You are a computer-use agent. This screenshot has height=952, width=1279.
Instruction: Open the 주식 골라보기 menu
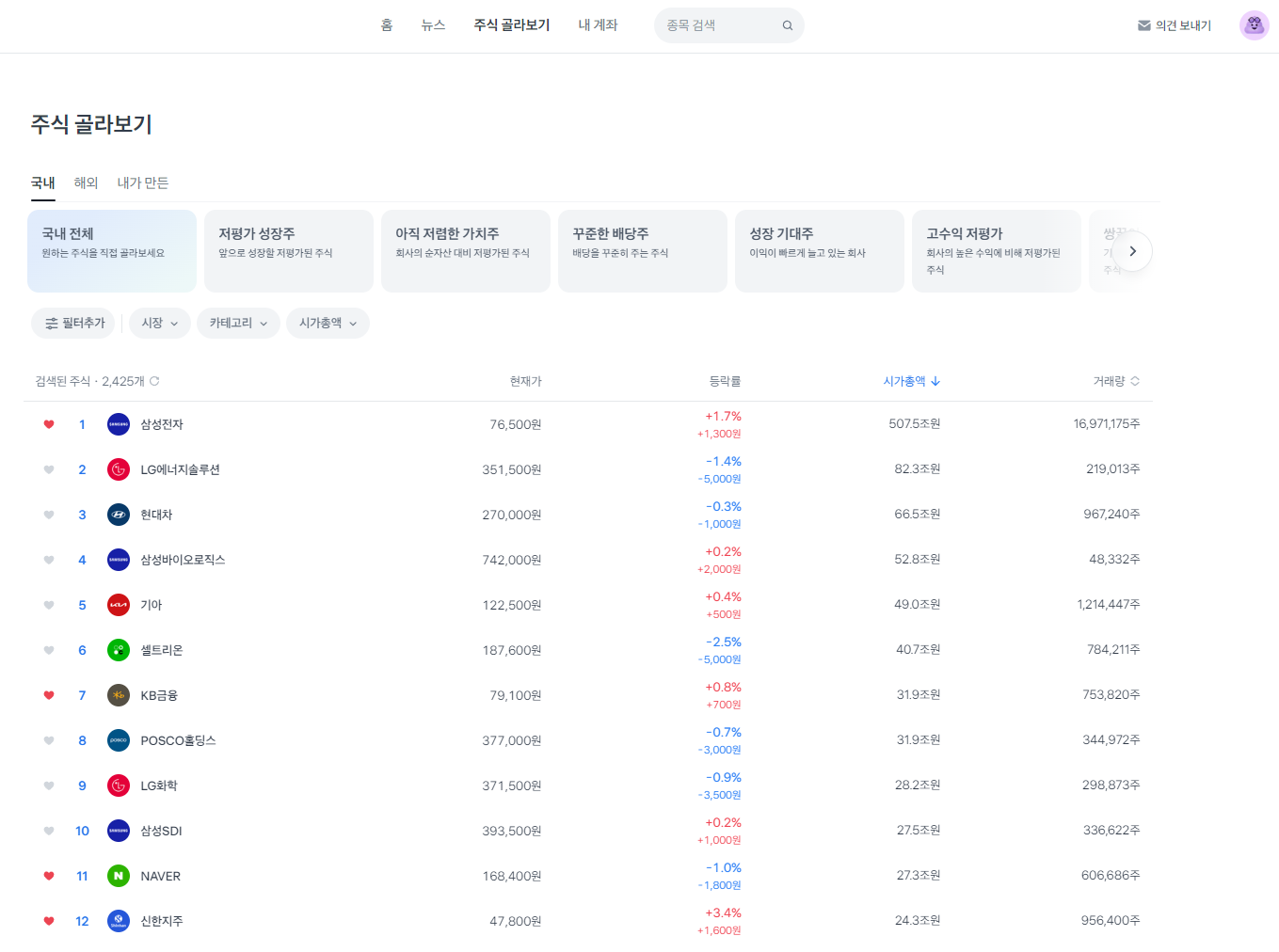(512, 25)
